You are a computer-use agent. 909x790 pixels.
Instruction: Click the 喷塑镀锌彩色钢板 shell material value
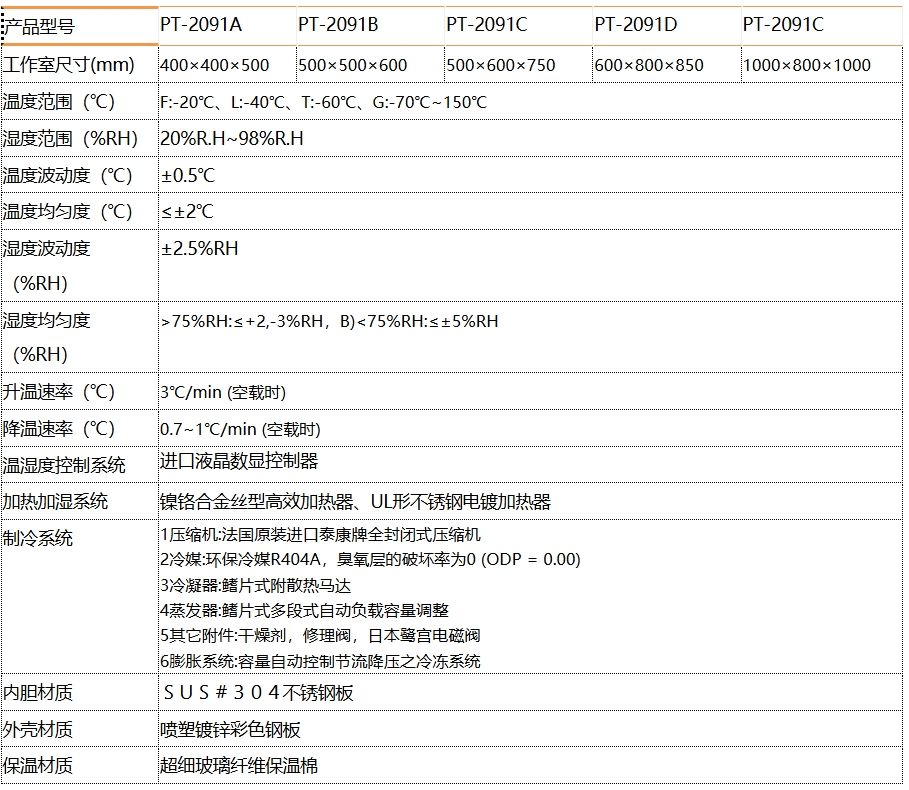231,730
